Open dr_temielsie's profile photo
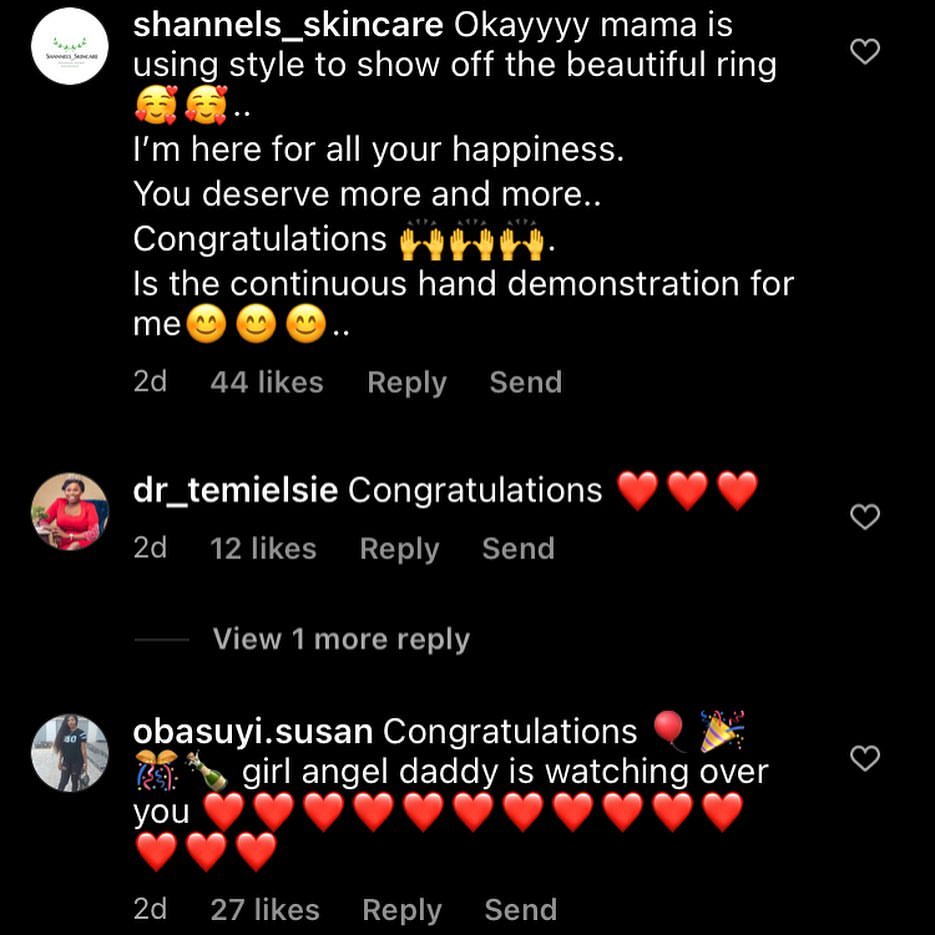The image size is (935, 935). 70,511
